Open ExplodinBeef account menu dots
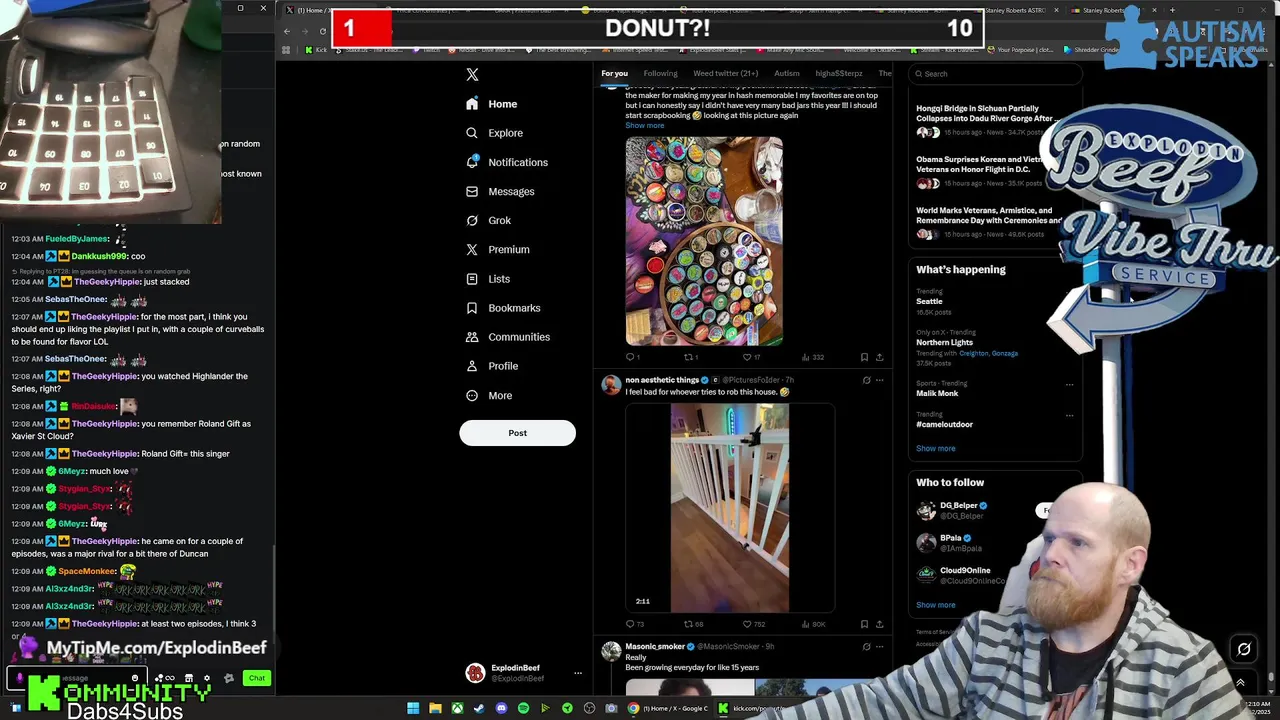Image resolution: width=1280 pixels, height=720 pixels. [x=577, y=673]
